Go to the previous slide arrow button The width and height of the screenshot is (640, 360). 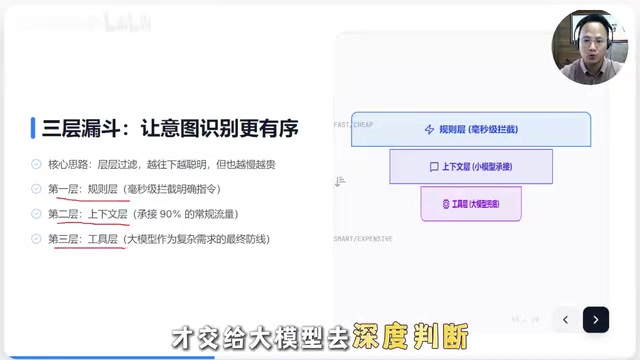[x=565, y=320]
